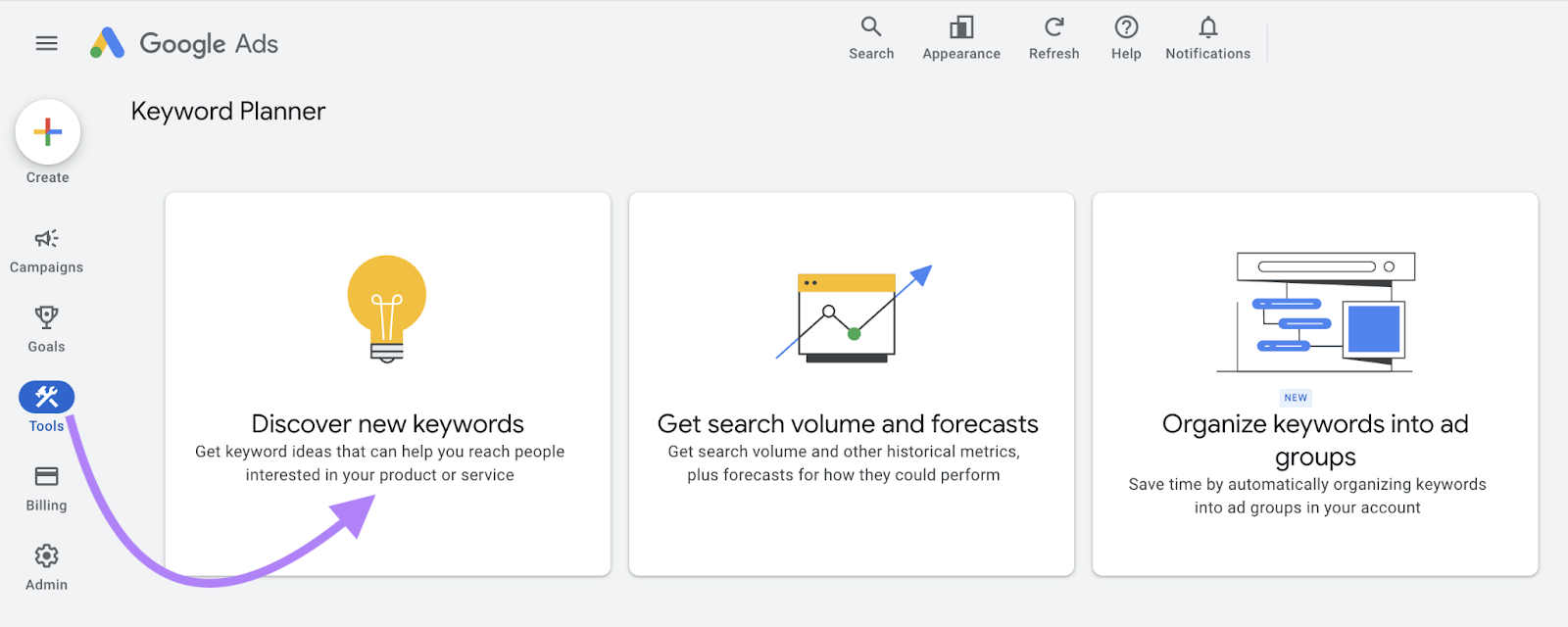Go to Campaigns in sidebar

46,239
